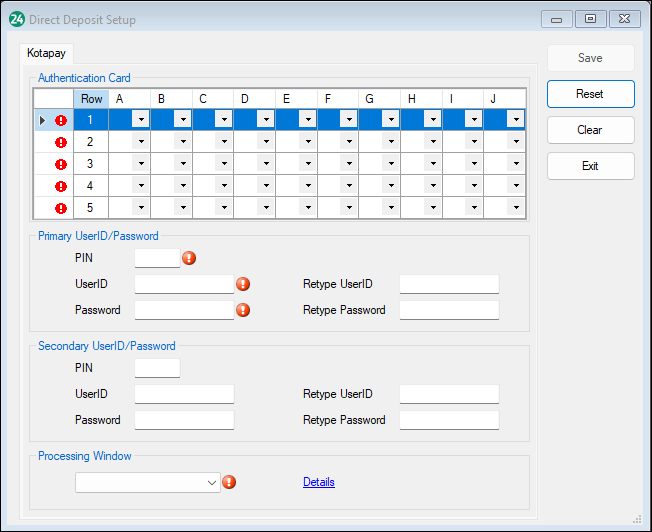Click the error icon on authentication row 3
The width and height of the screenshot is (652, 532).
click(x=61, y=164)
